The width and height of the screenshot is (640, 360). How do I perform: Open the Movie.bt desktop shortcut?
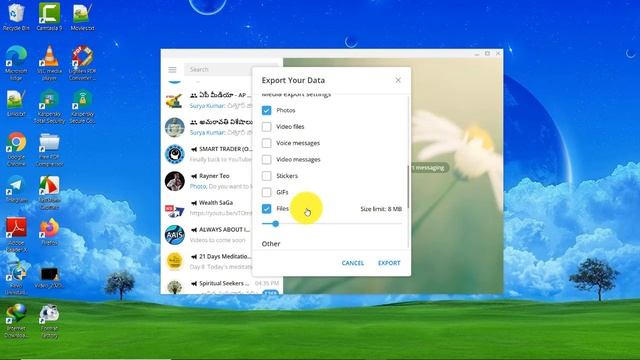click(x=82, y=17)
